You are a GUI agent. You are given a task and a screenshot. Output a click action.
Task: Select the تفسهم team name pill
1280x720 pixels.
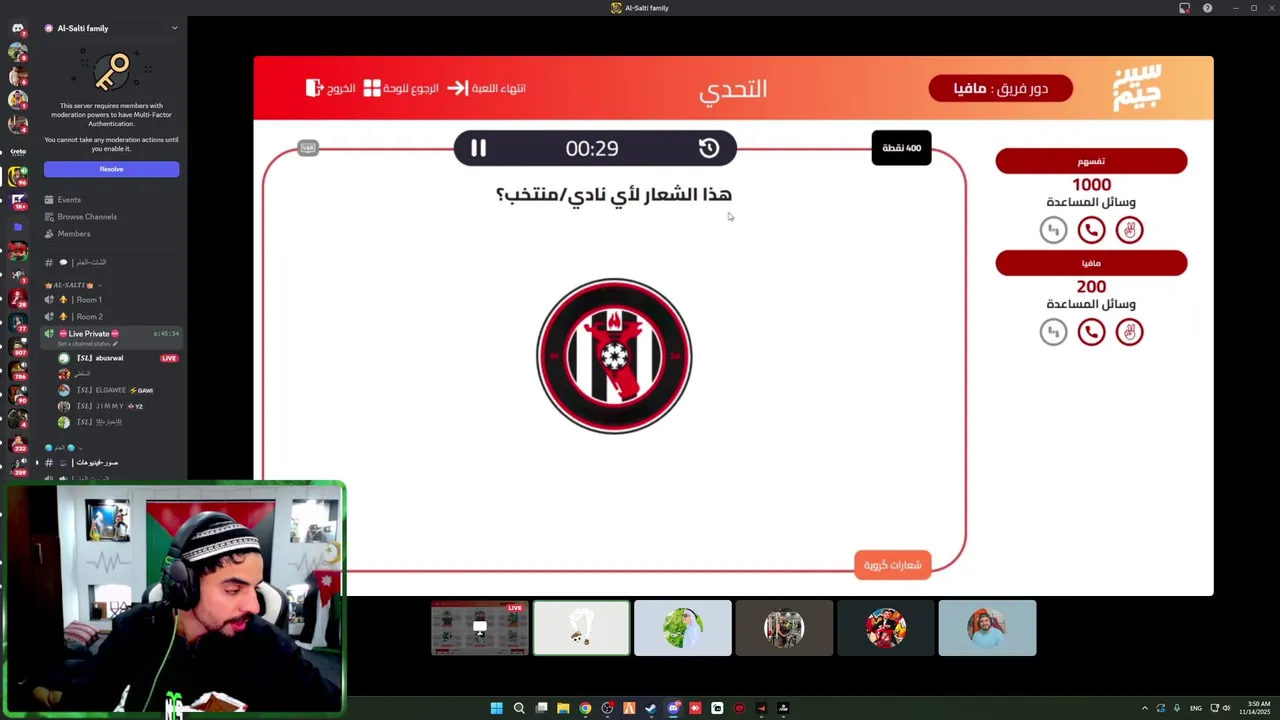coord(1091,161)
